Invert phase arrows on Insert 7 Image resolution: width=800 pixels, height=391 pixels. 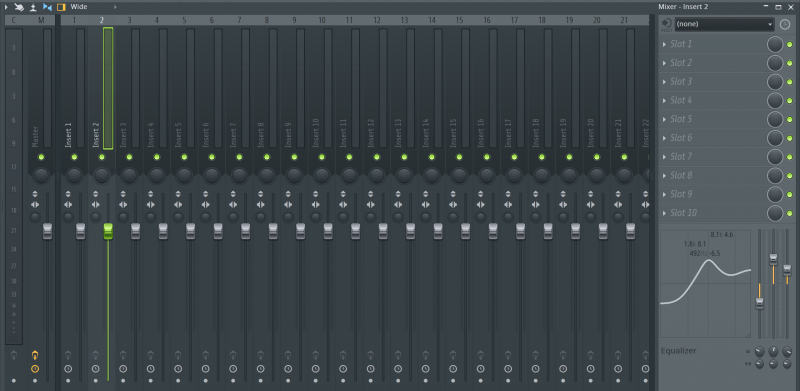233,194
